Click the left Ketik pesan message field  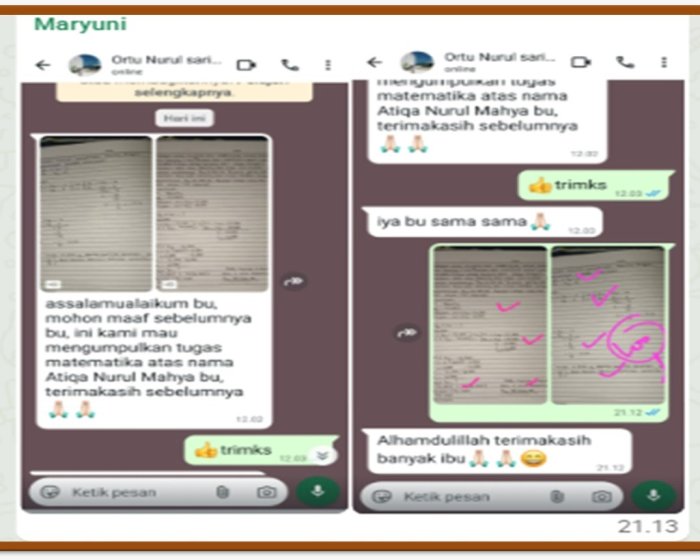(x=158, y=493)
